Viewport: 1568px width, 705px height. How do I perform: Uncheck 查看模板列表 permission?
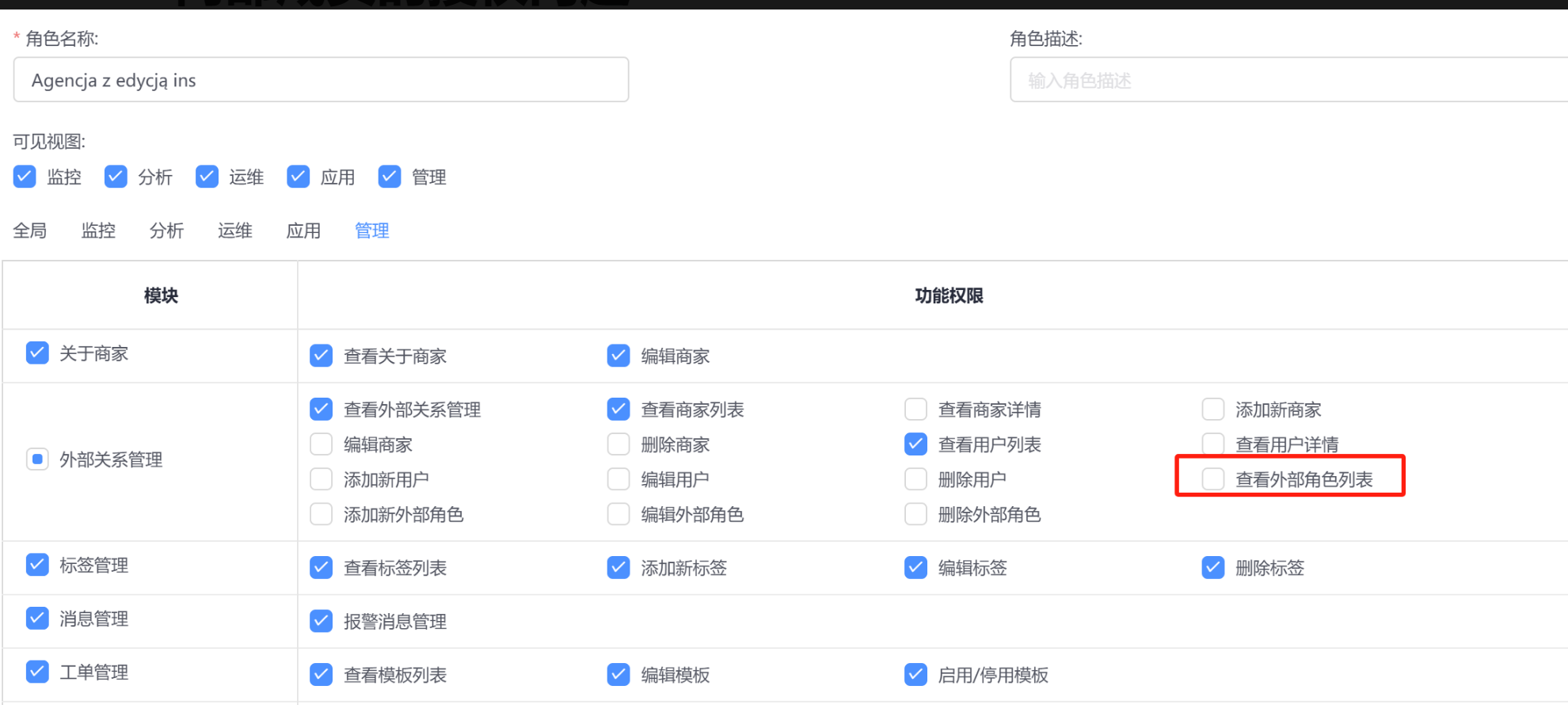point(321,674)
